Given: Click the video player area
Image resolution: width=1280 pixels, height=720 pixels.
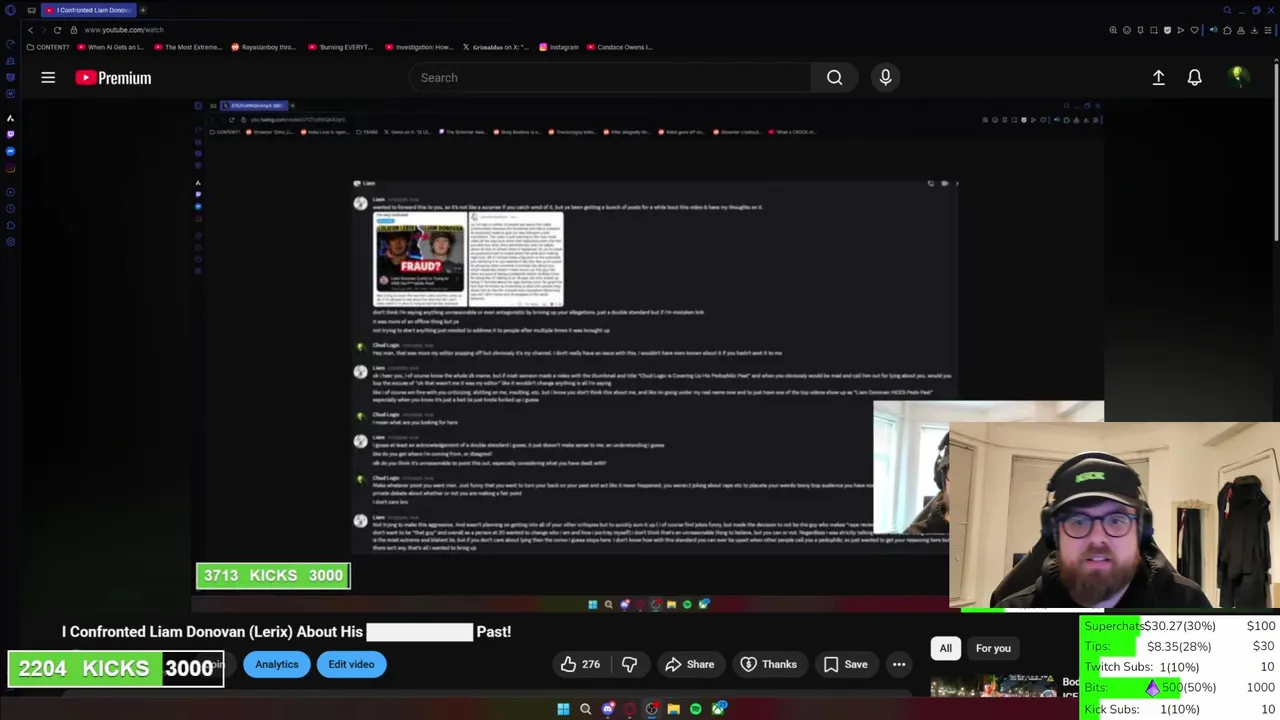Looking at the screenshot, I should [x=650, y=355].
